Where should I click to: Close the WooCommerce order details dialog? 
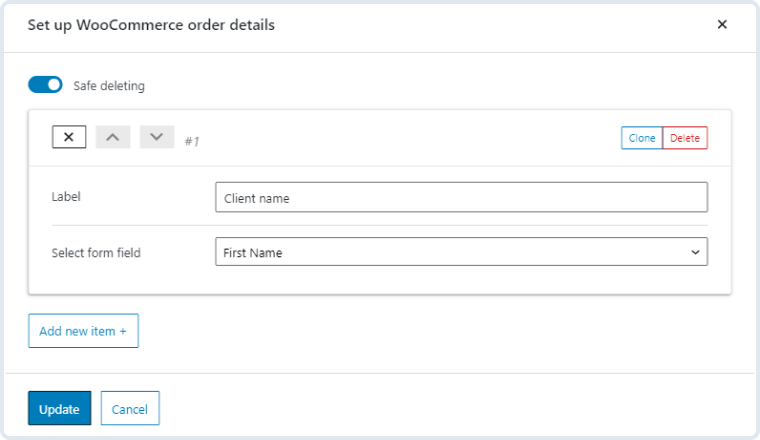pyautogui.click(x=722, y=24)
